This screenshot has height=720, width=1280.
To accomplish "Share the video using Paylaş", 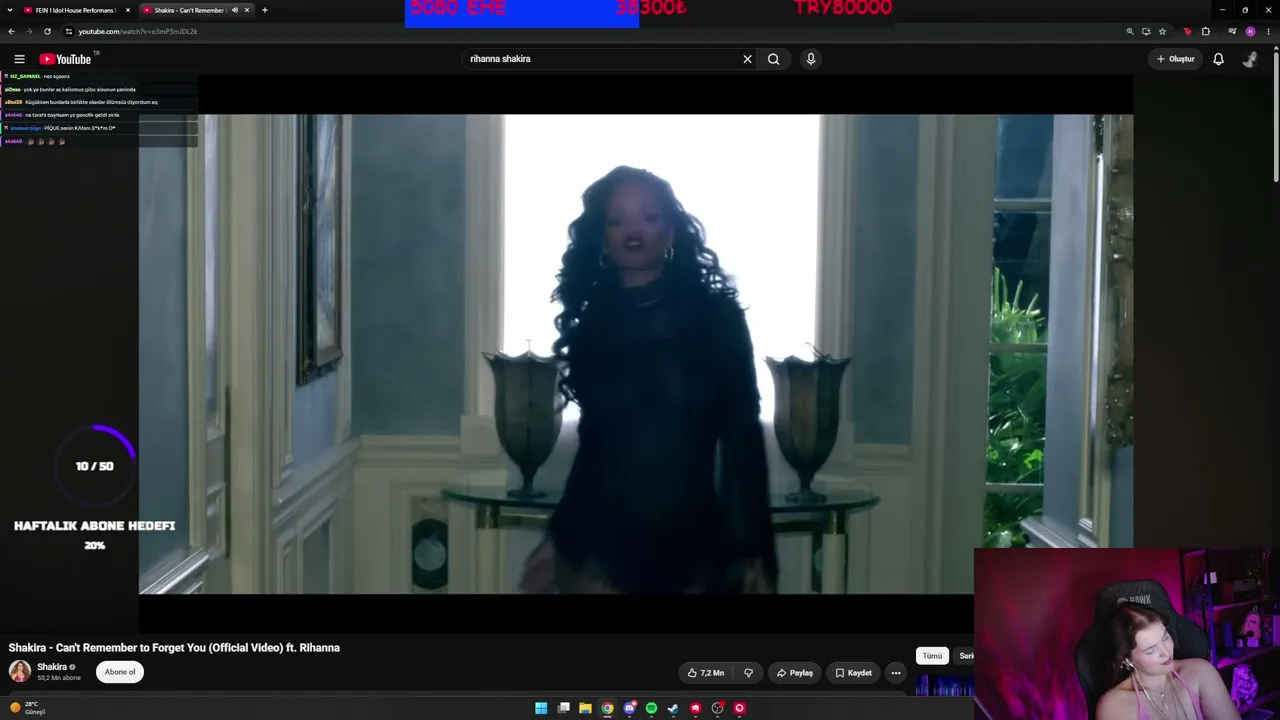I will [x=795, y=673].
